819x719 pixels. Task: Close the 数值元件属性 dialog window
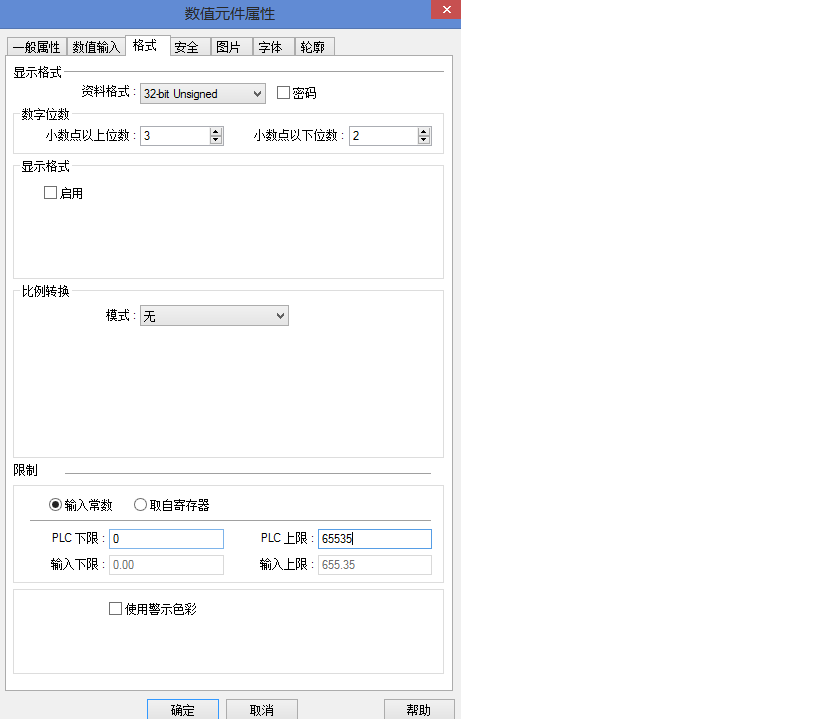pyautogui.click(x=445, y=10)
